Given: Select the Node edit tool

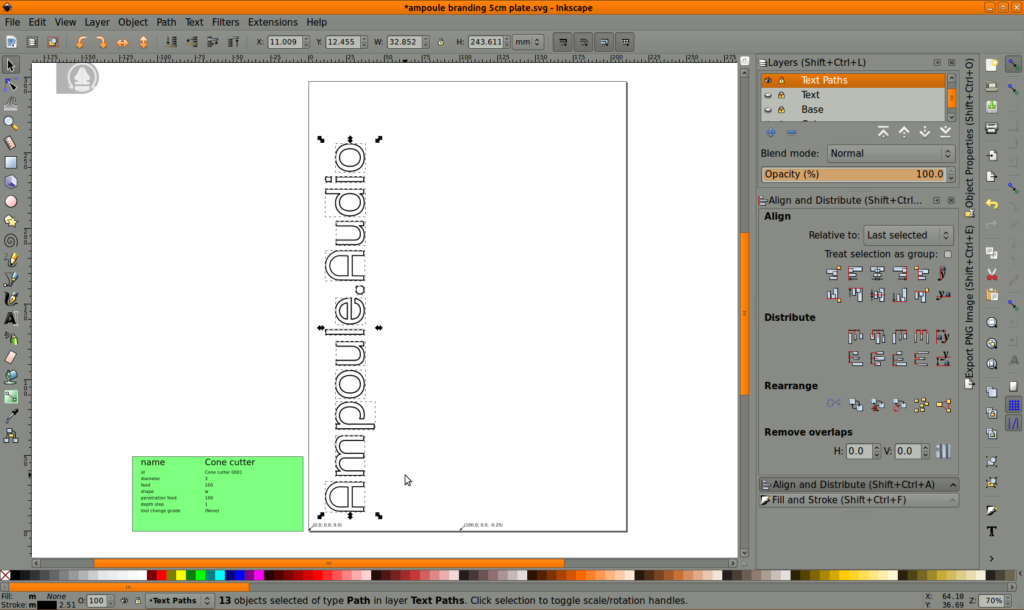Looking at the screenshot, I should pyautogui.click(x=10, y=84).
